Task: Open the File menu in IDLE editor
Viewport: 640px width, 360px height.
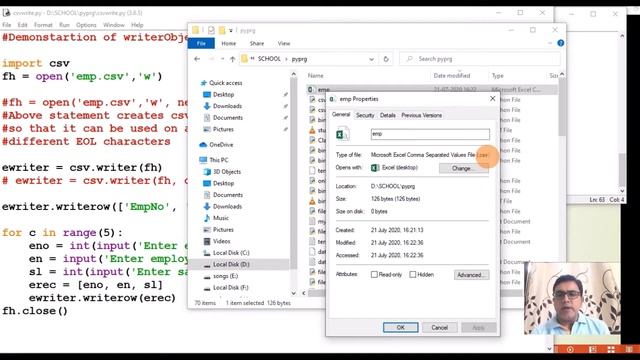Action: [7, 25]
